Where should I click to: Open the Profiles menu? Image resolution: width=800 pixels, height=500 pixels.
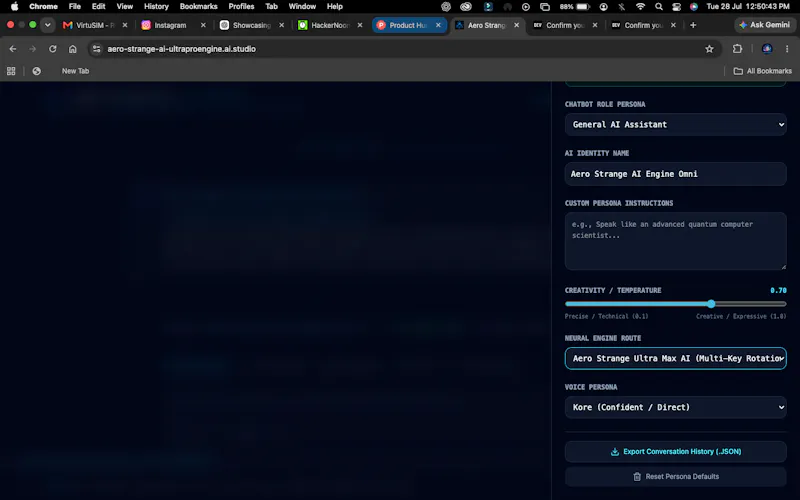[241, 7]
